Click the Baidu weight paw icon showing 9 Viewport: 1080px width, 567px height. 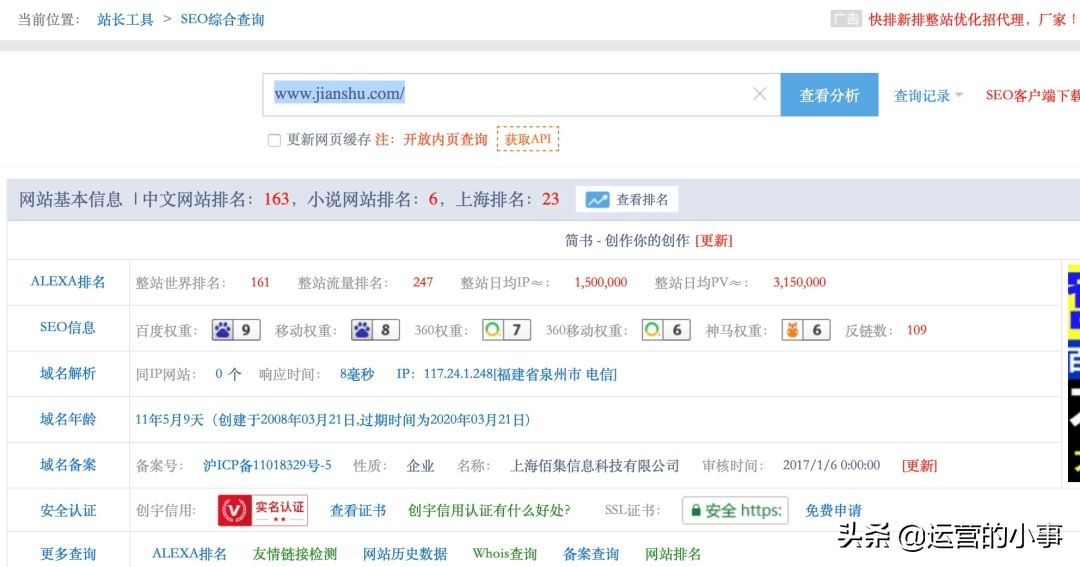pyautogui.click(x=236, y=330)
